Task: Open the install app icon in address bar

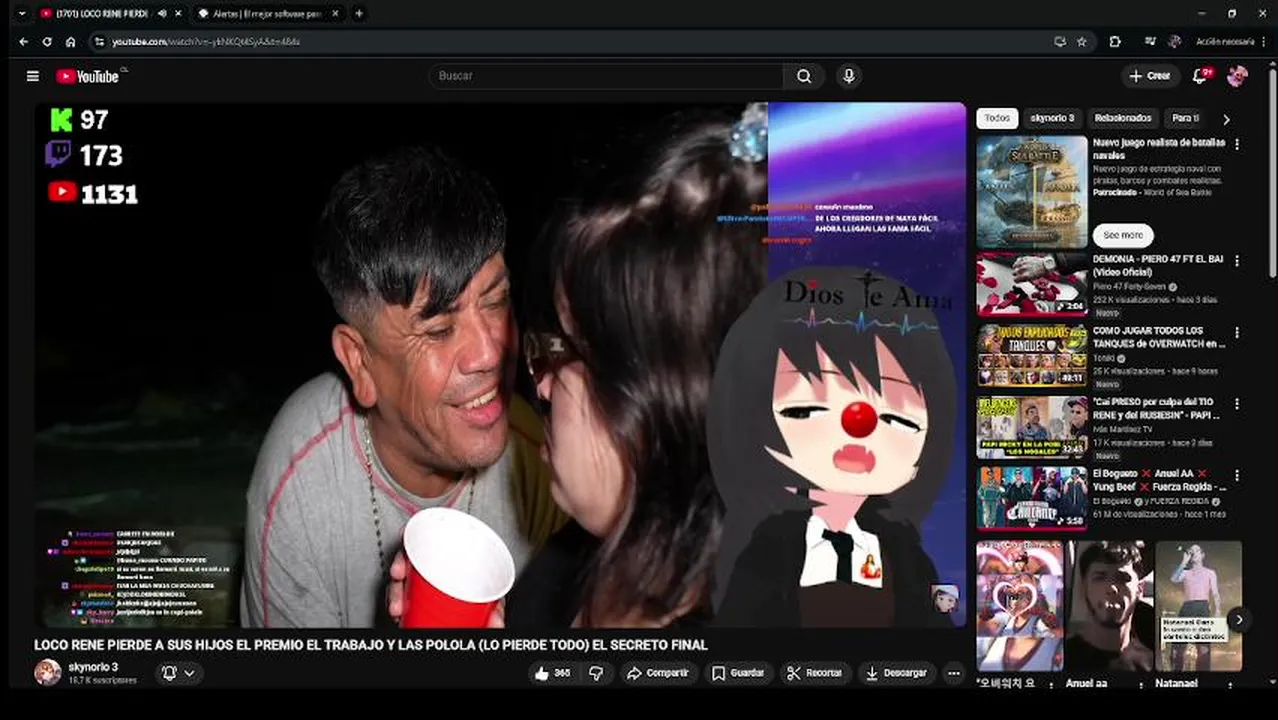Action: 1060,42
